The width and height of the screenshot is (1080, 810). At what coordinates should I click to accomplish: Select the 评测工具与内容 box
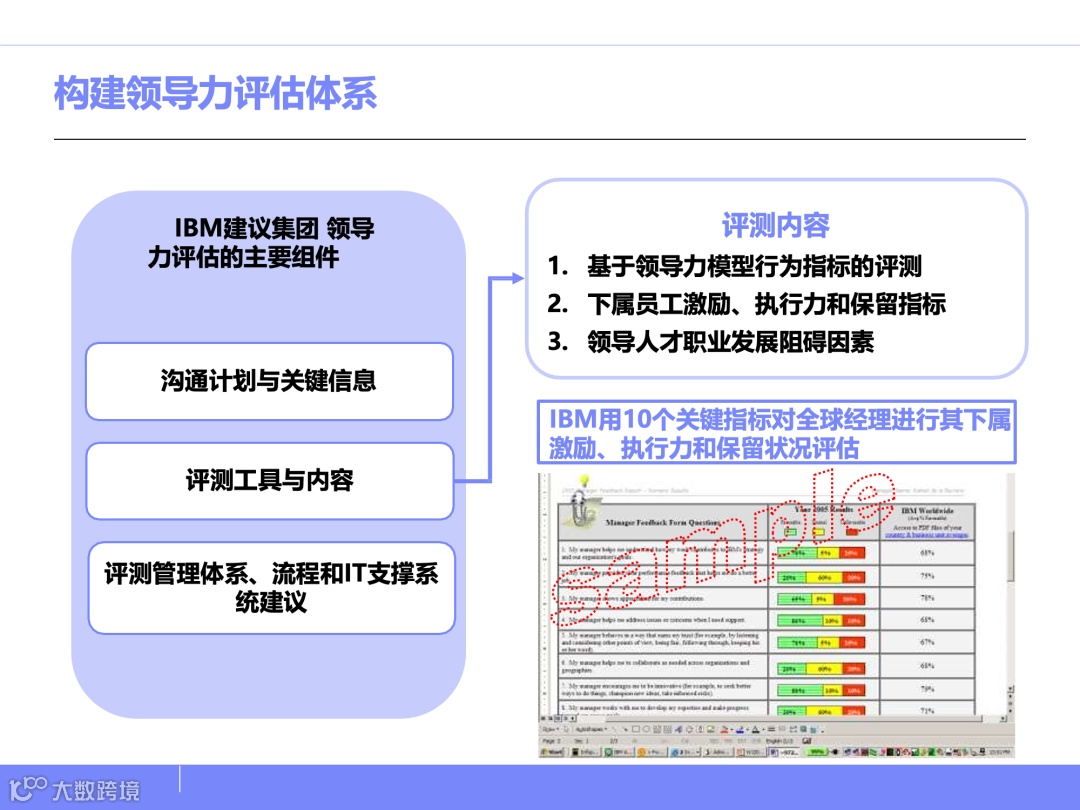click(x=269, y=480)
